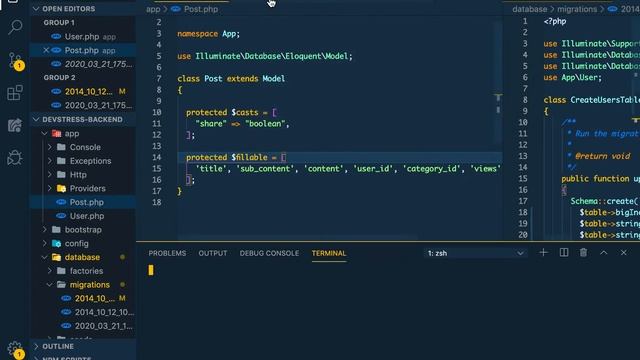Add a new terminal with plus icon
The height and width of the screenshot is (360, 640).
543,253
